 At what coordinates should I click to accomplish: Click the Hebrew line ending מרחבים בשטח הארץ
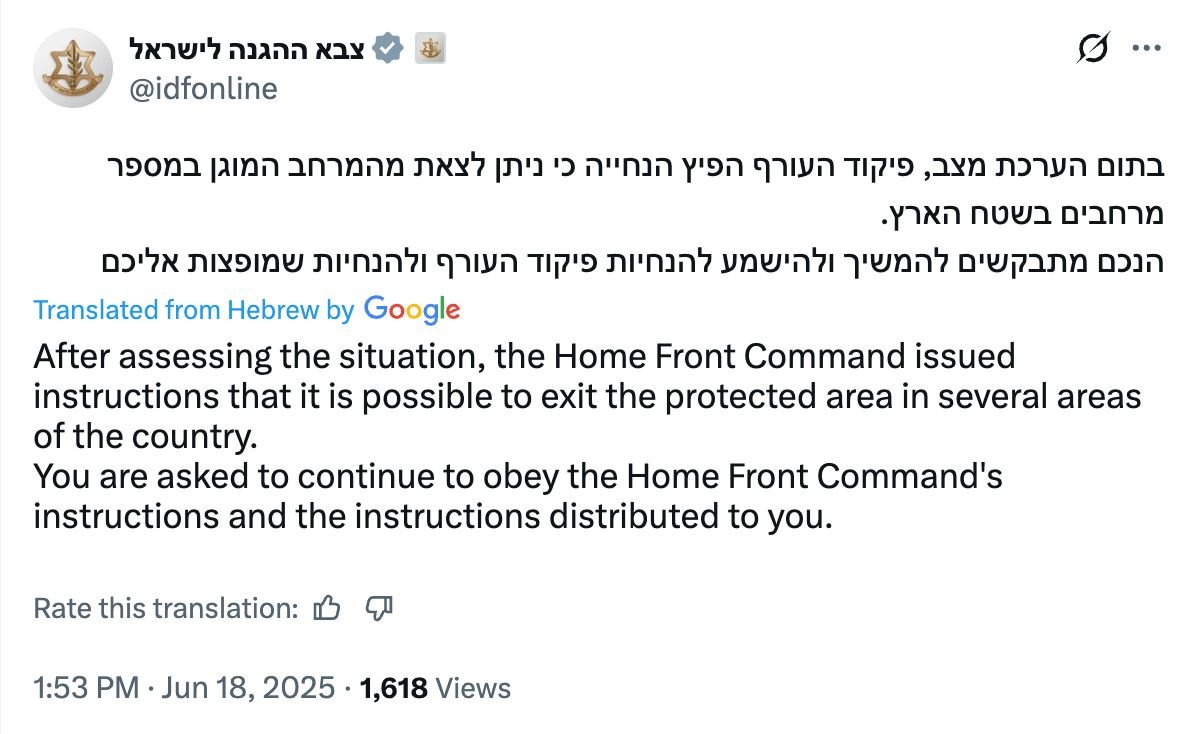(x=1022, y=214)
